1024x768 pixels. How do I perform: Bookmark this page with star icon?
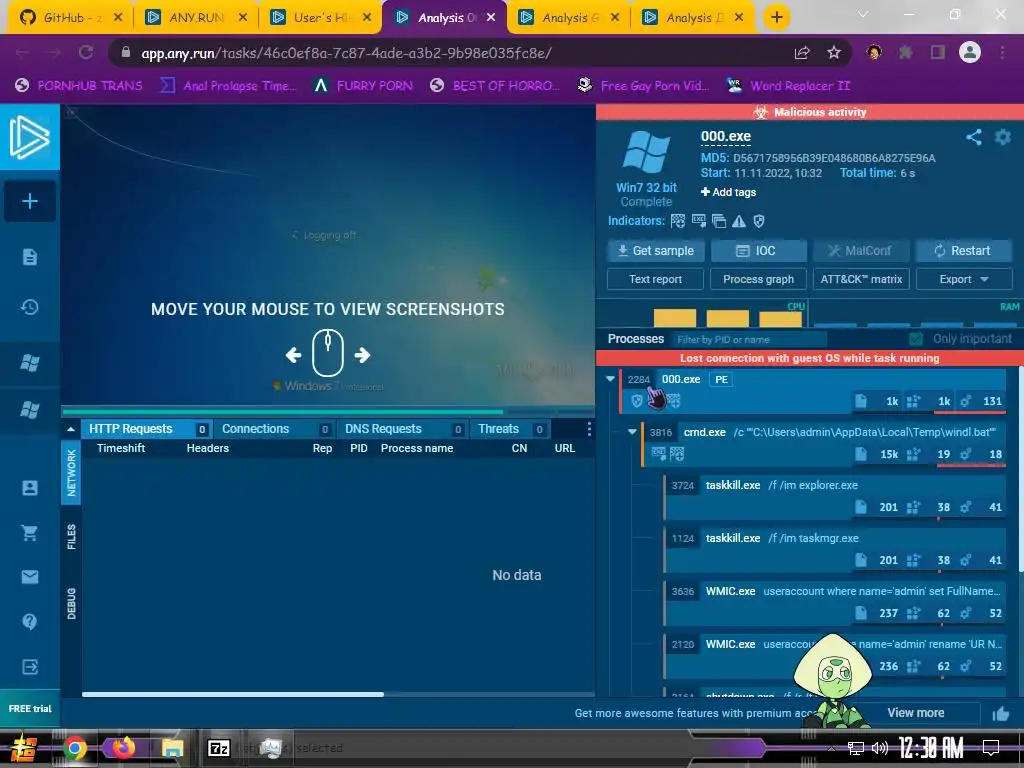pos(833,53)
